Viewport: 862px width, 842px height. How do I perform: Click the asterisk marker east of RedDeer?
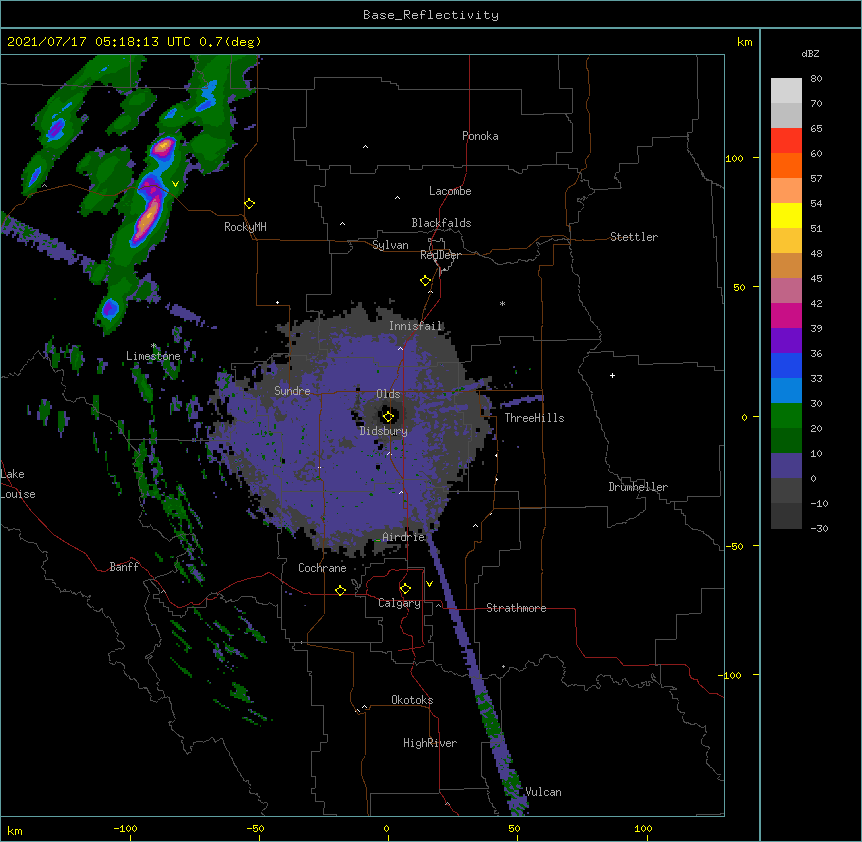pyautogui.click(x=502, y=304)
